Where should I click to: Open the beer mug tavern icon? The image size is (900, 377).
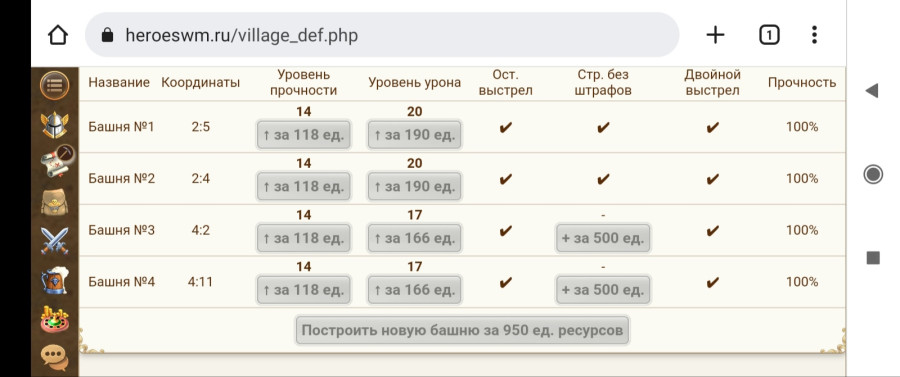pos(55,280)
